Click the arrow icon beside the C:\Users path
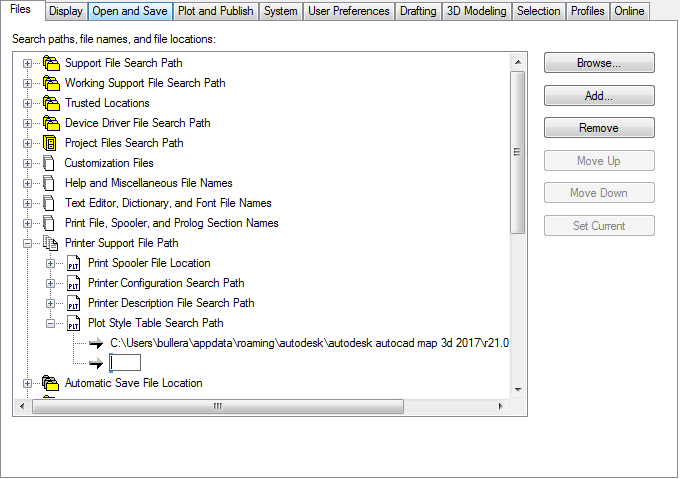The height and width of the screenshot is (479, 680). (96, 344)
